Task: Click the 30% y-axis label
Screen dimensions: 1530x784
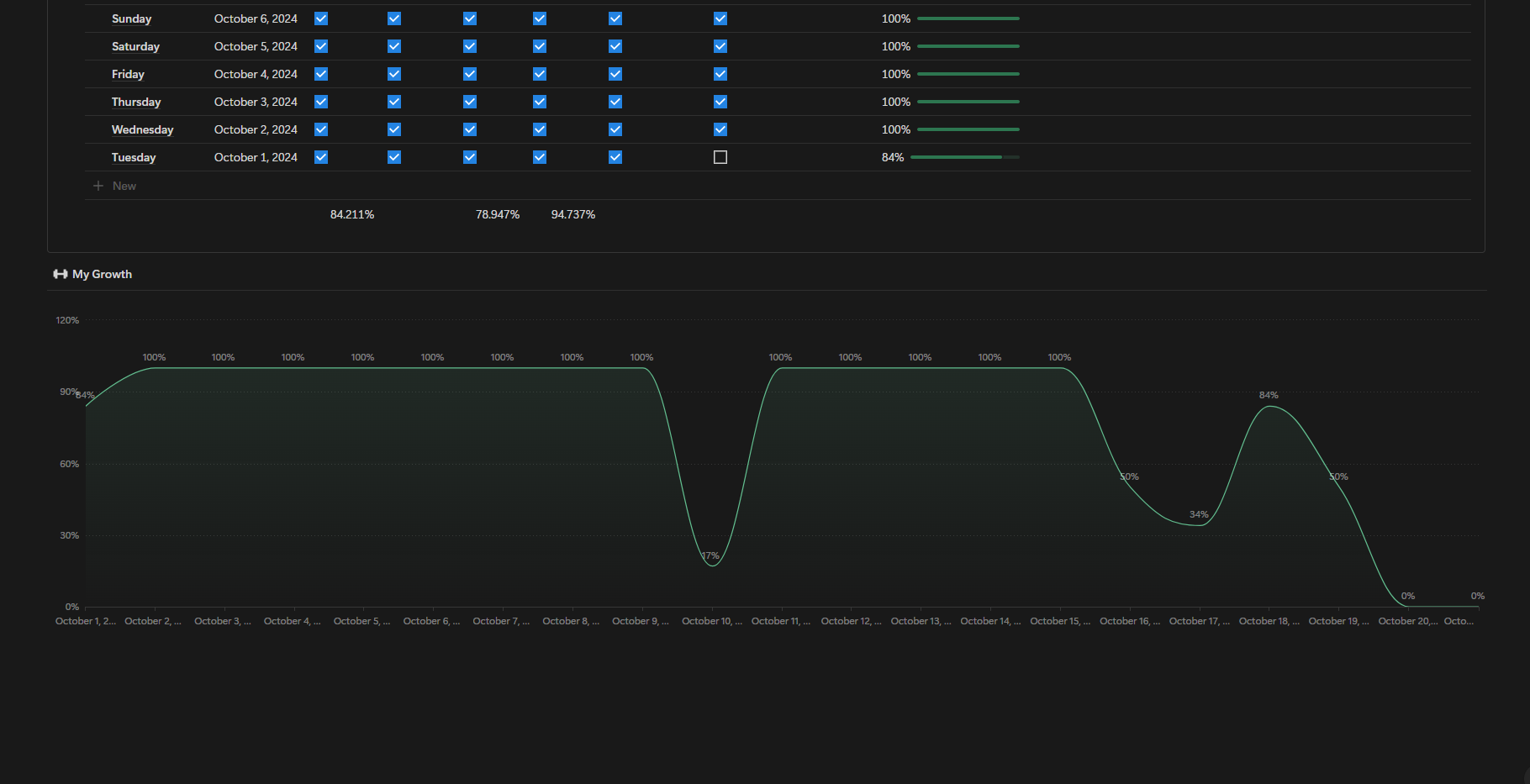Action: 69,535
